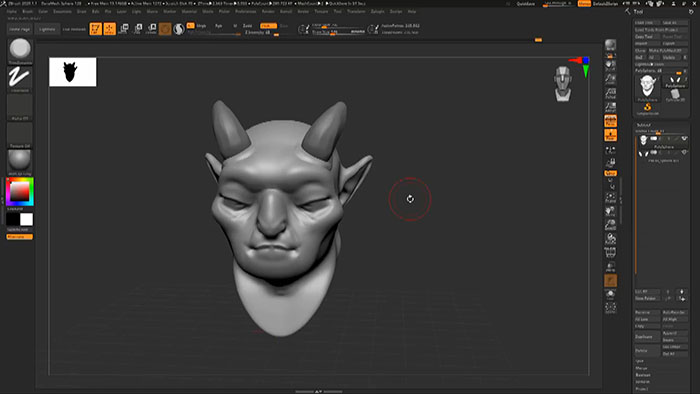The height and width of the screenshot is (394, 700).
Task: Click the Duplicate subtool button
Action: 647,336
